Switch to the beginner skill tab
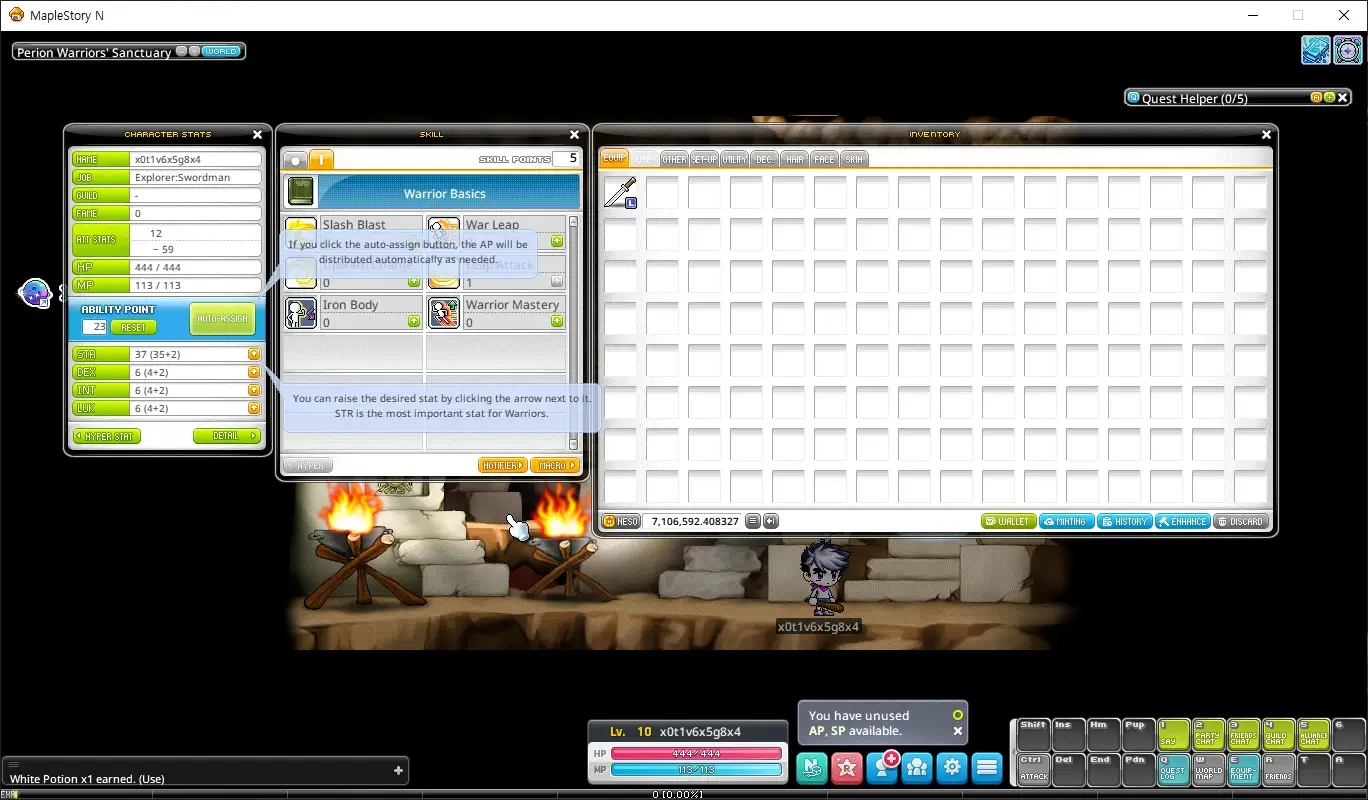 pyautogui.click(x=295, y=159)
